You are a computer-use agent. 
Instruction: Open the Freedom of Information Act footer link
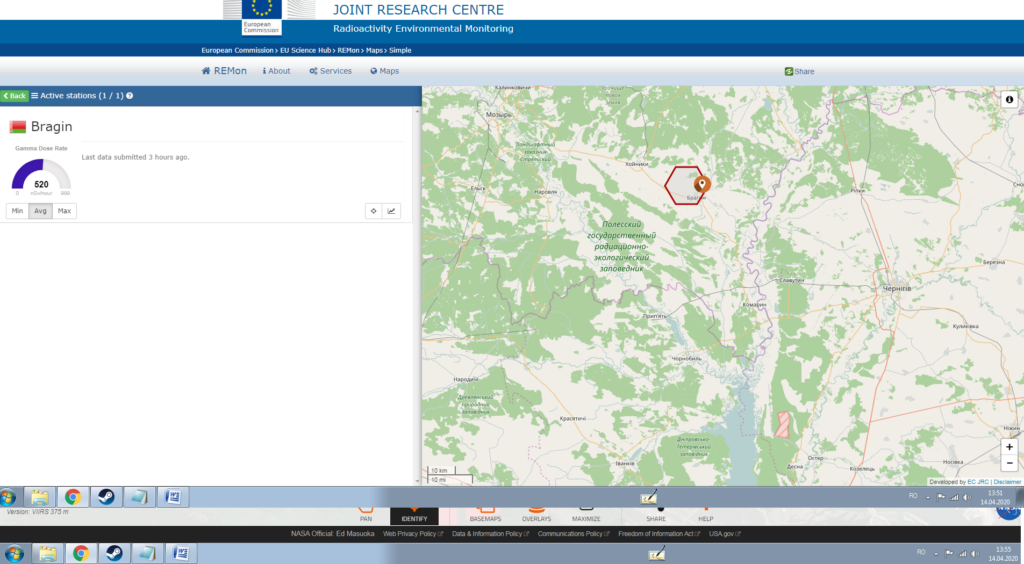coord(659,534)
